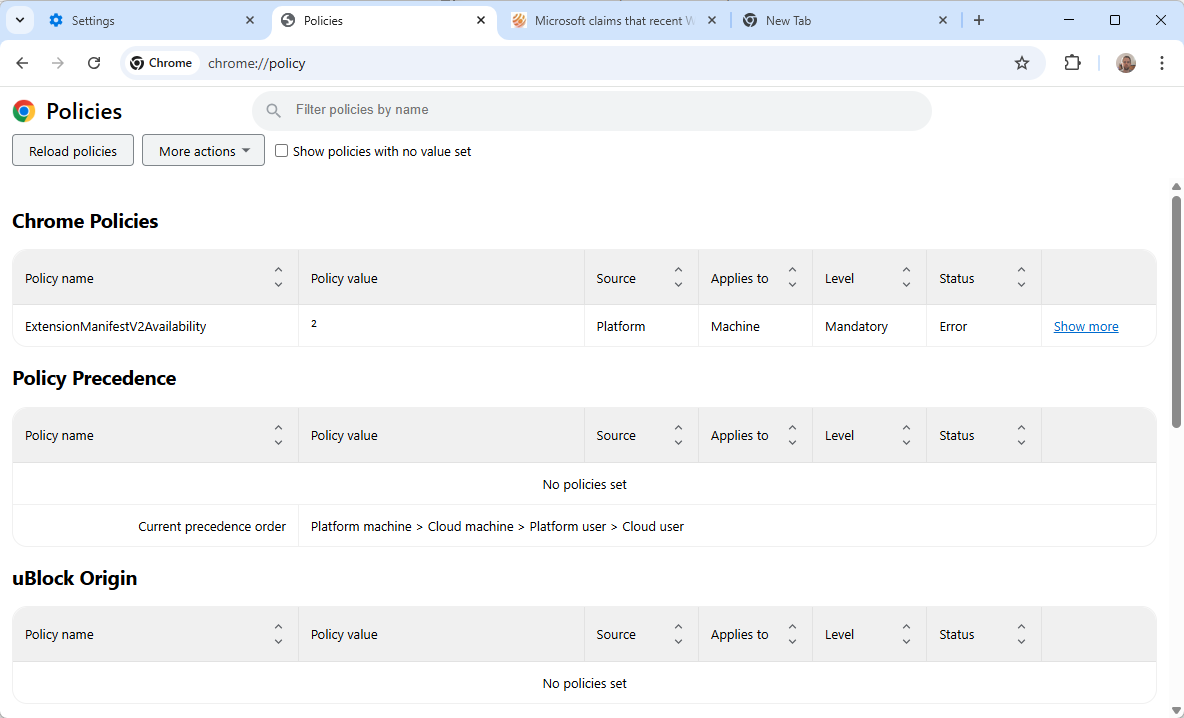This screenshot has width=1184, height=718.
Task: Click the Chrome logo beside Policies heading
Action: tap(24, 111)
